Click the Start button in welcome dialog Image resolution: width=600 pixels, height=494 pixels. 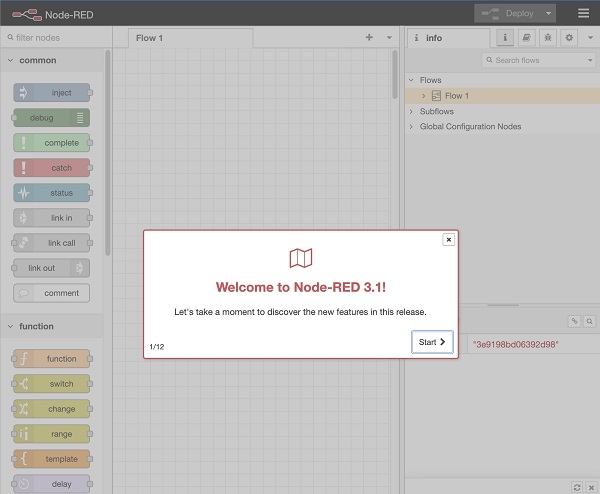tap(432, 342)
